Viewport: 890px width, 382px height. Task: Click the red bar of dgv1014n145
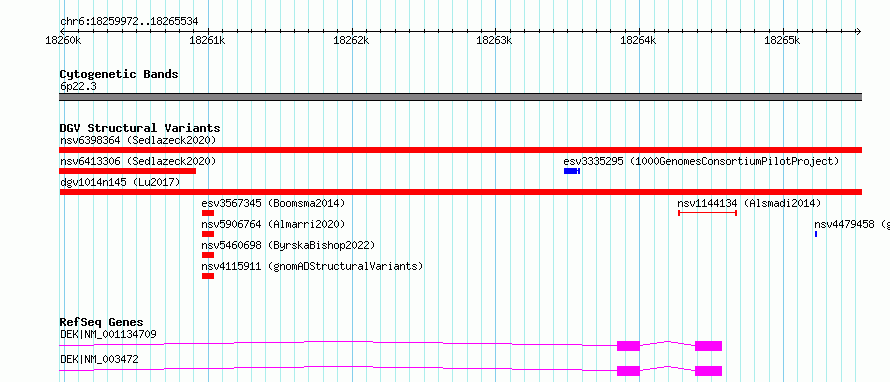[460, 192]
